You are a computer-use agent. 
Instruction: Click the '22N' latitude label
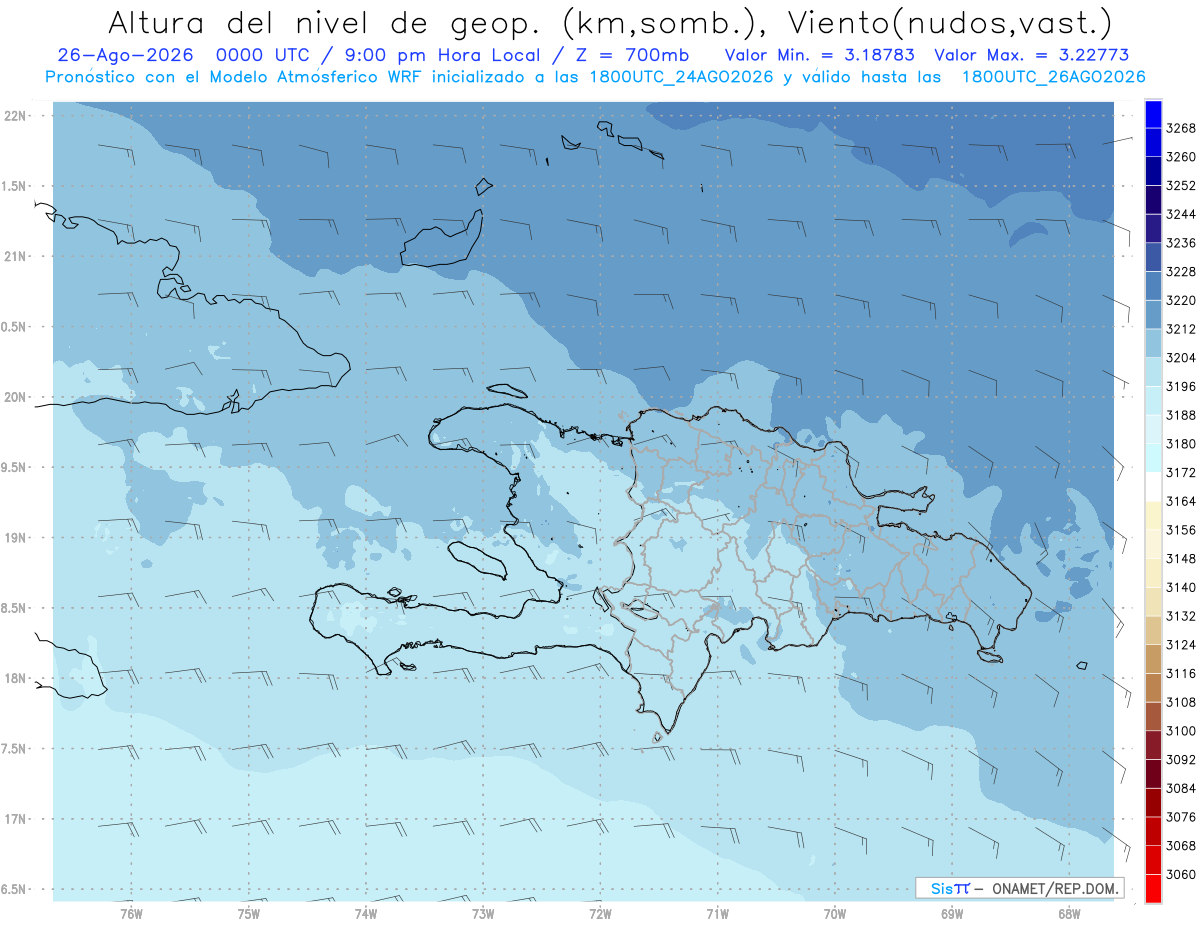pyautogui.click(x=15, y=116)
